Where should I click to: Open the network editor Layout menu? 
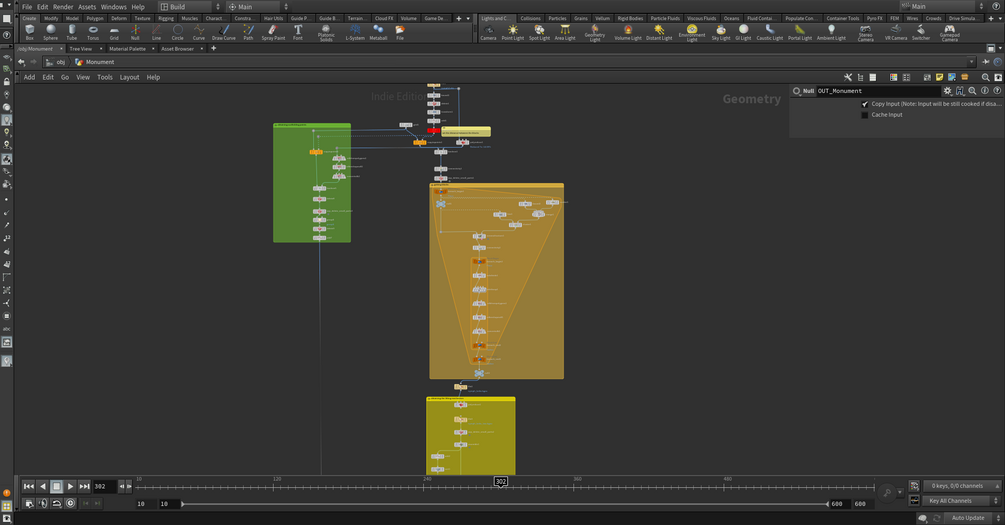point(129,77)
